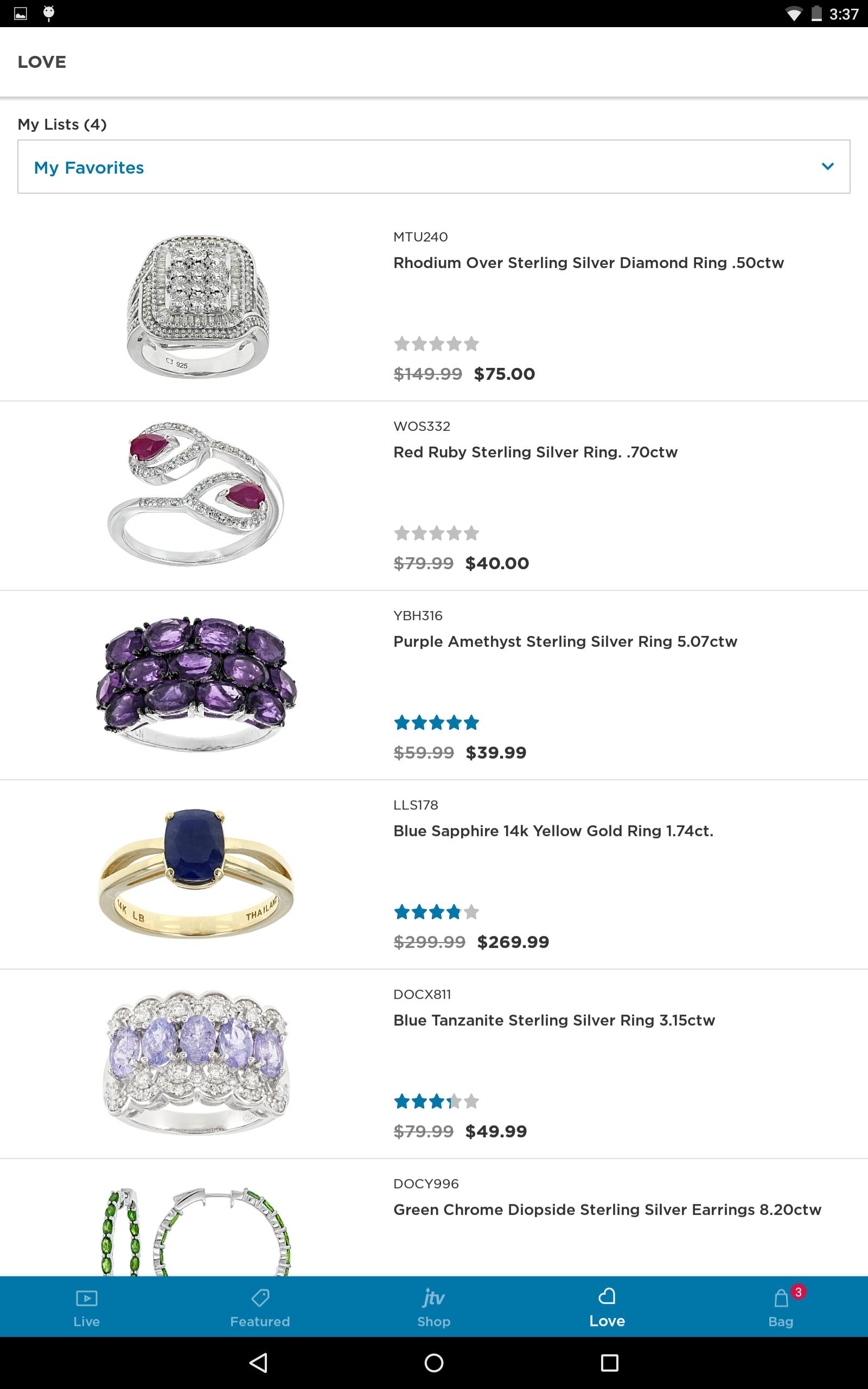Tap the $49.99 tanzanite ring price

point(496,1131)
